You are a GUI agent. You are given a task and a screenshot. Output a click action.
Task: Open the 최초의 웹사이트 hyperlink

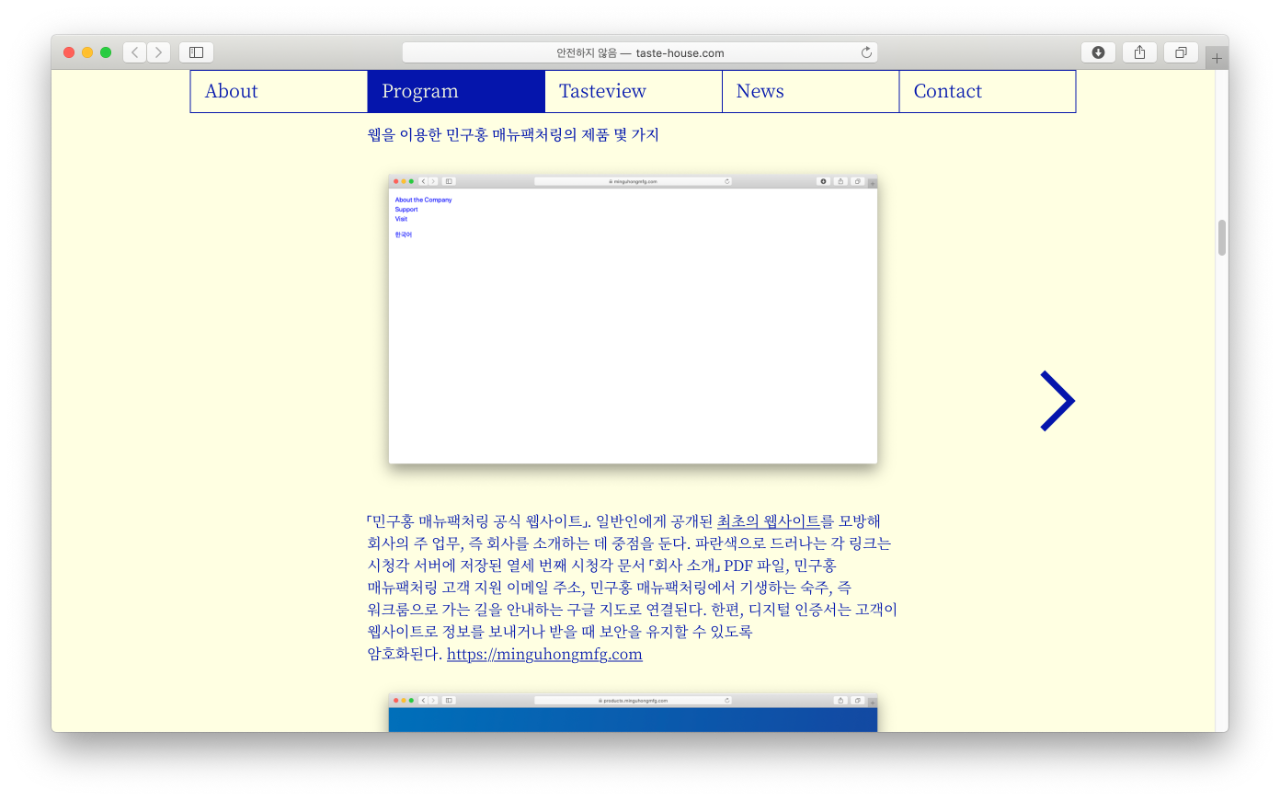pyautogui.click(x=768, y=521)
